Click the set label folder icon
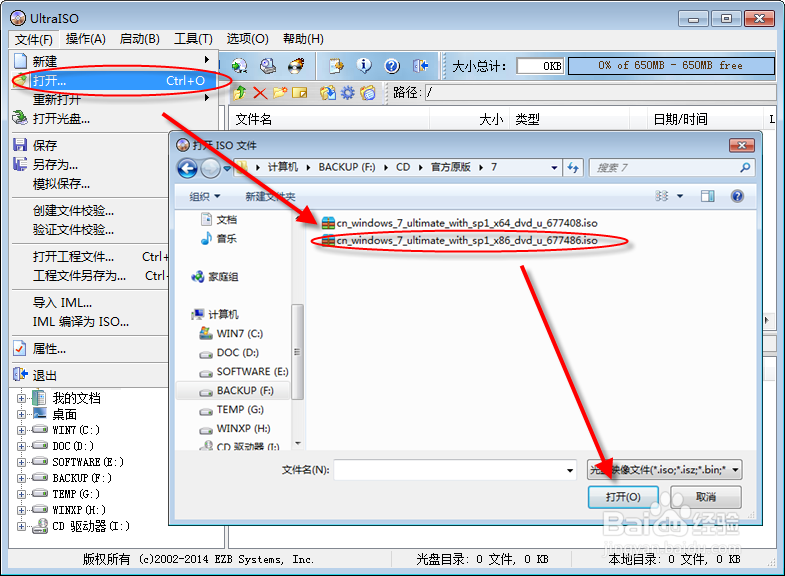 click(368, 93)
